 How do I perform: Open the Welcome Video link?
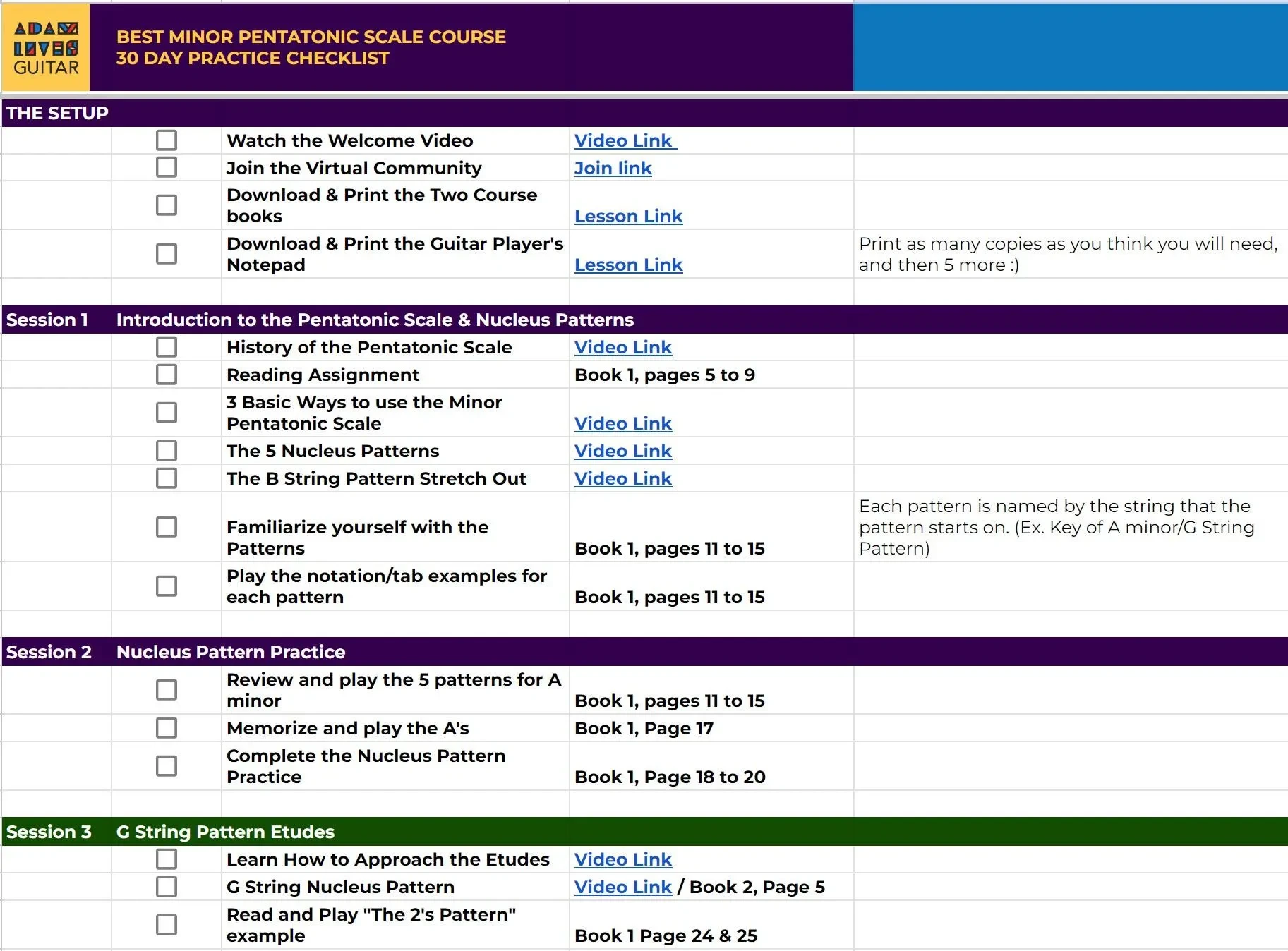(625, 140)
